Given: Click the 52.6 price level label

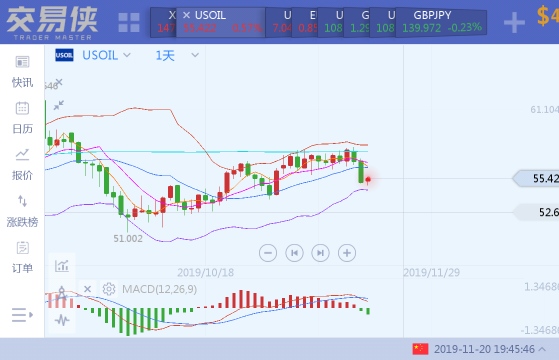Looking at the screenshot, I should click(537, 212).
